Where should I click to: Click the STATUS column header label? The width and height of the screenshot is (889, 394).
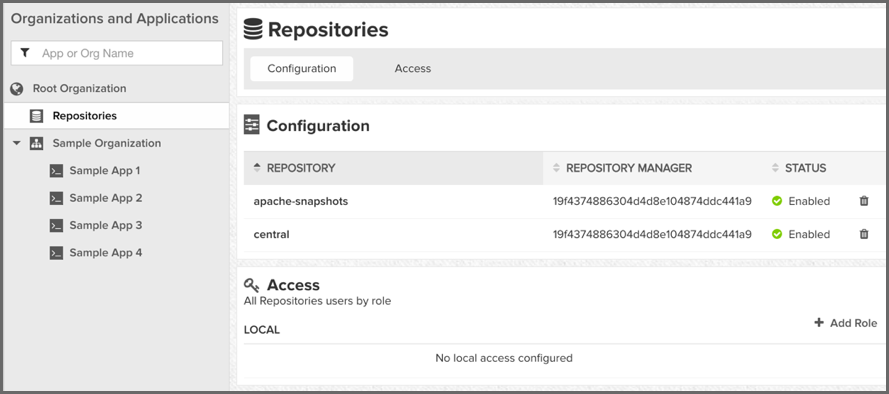[x=805, y=168]
